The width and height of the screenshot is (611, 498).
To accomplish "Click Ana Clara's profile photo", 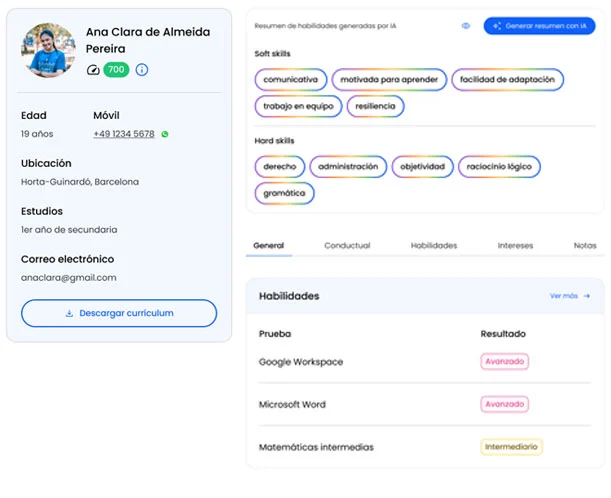I will point(49,50).
